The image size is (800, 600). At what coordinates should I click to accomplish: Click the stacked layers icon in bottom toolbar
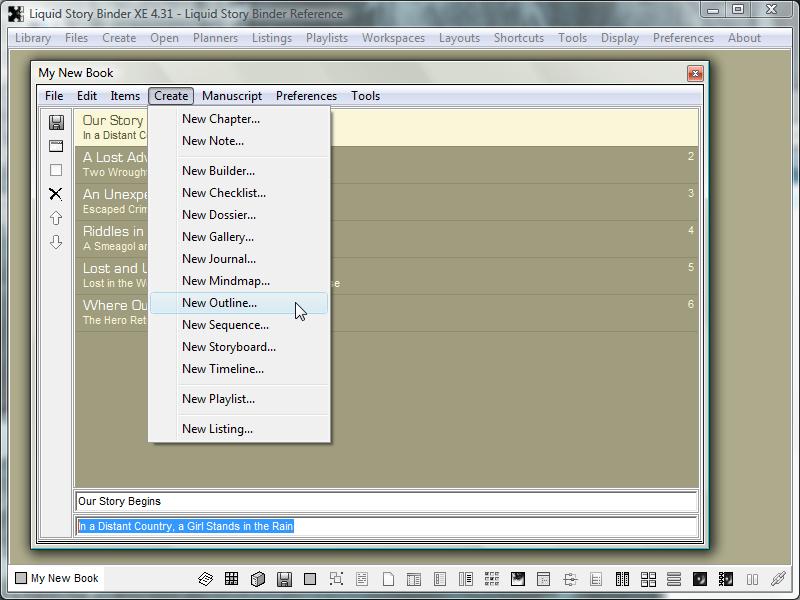click(x=205, y=579)
